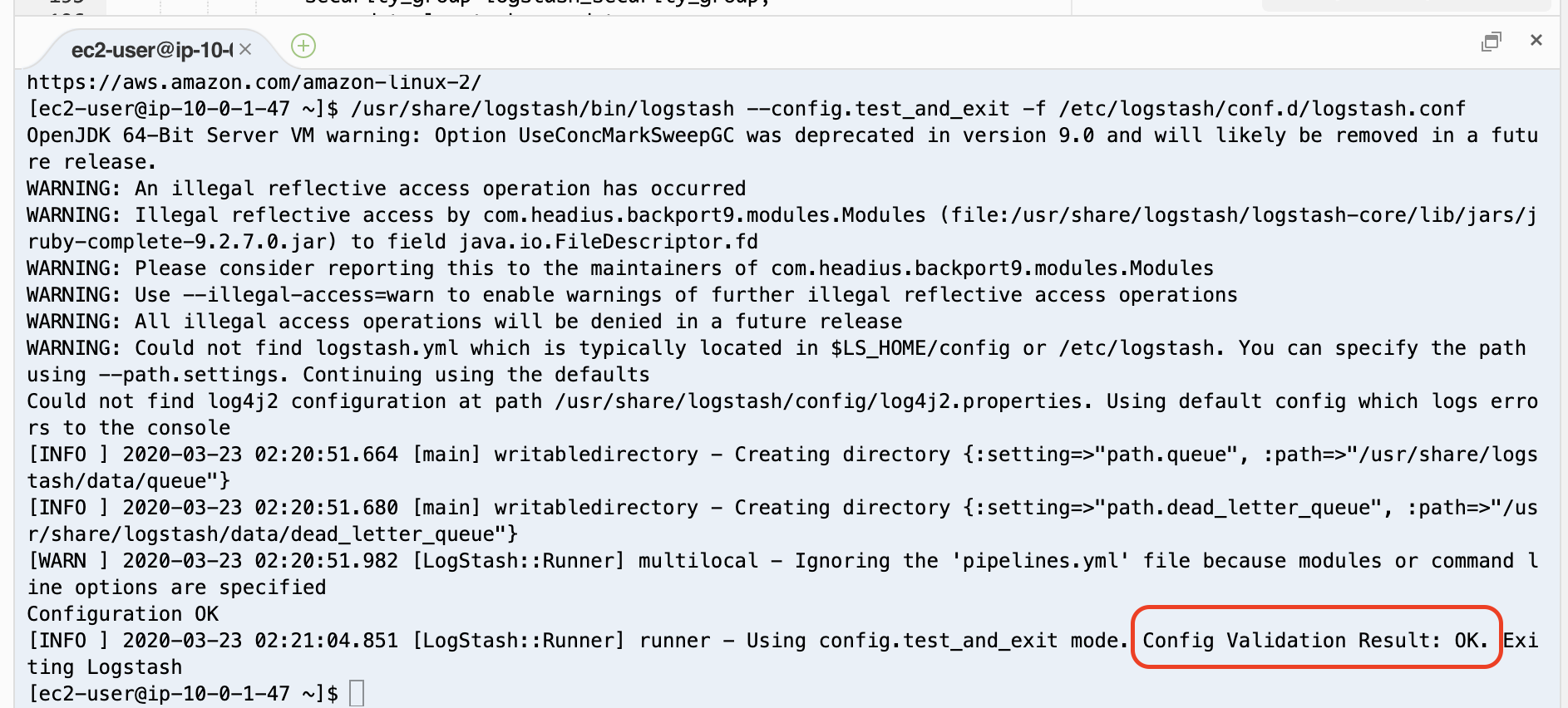Click the 'Please consider reporting this' warning
The width and height of the screenshot is (1568, 708).
[x=620, y=268]
